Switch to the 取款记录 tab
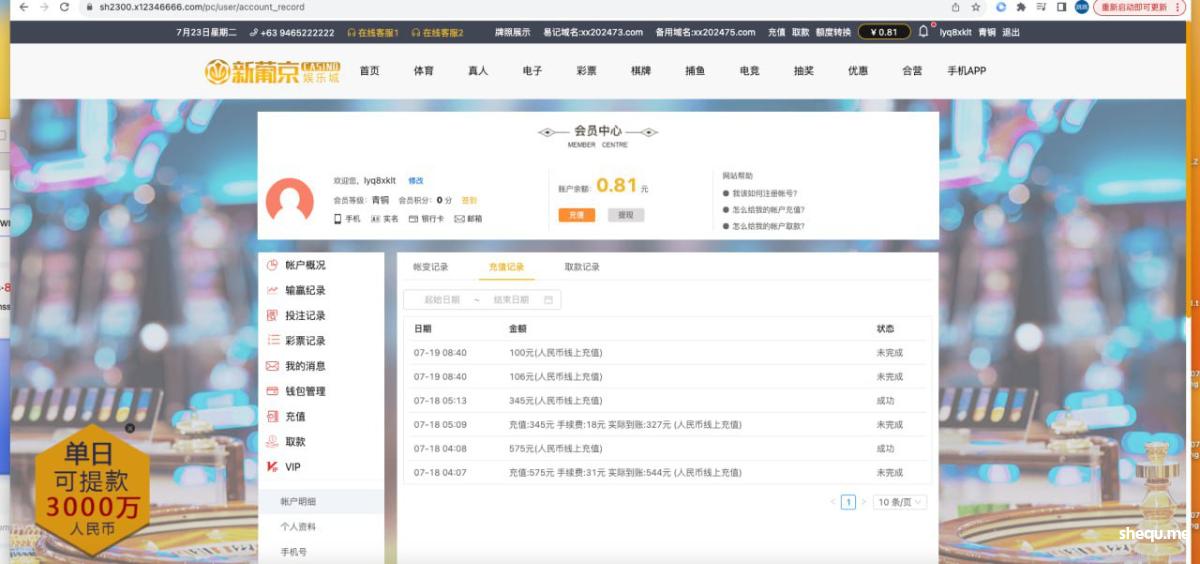The image size is (1200, 564). tap(582, 267)
